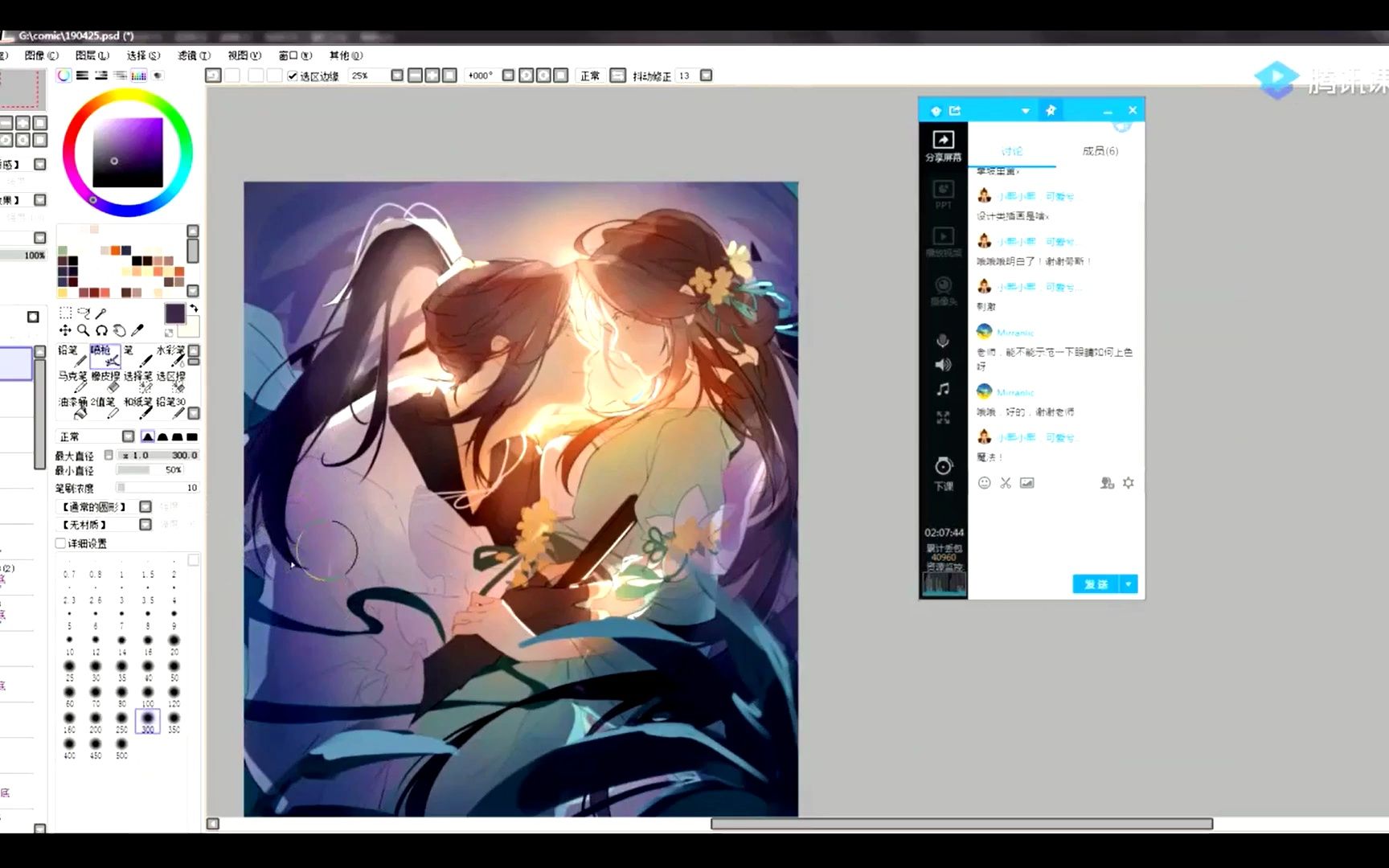Click the scissors screenshot icon in chat
Viewport: 1389px width, 868px height.
click(x=1006, y=483)
